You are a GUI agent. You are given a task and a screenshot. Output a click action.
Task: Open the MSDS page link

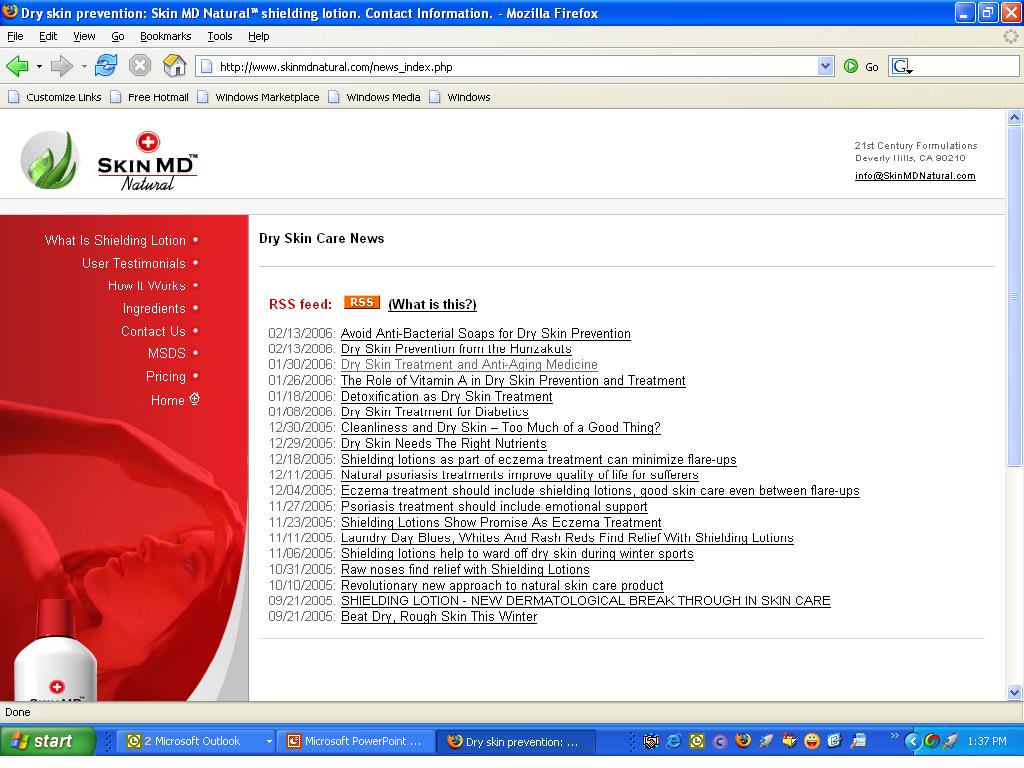pyautogui.click(x=167, y=353)
